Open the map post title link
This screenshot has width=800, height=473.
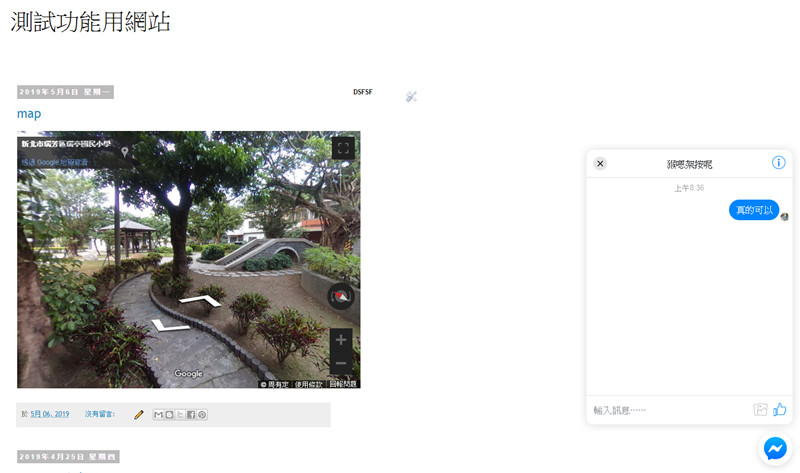pos(29,114)
